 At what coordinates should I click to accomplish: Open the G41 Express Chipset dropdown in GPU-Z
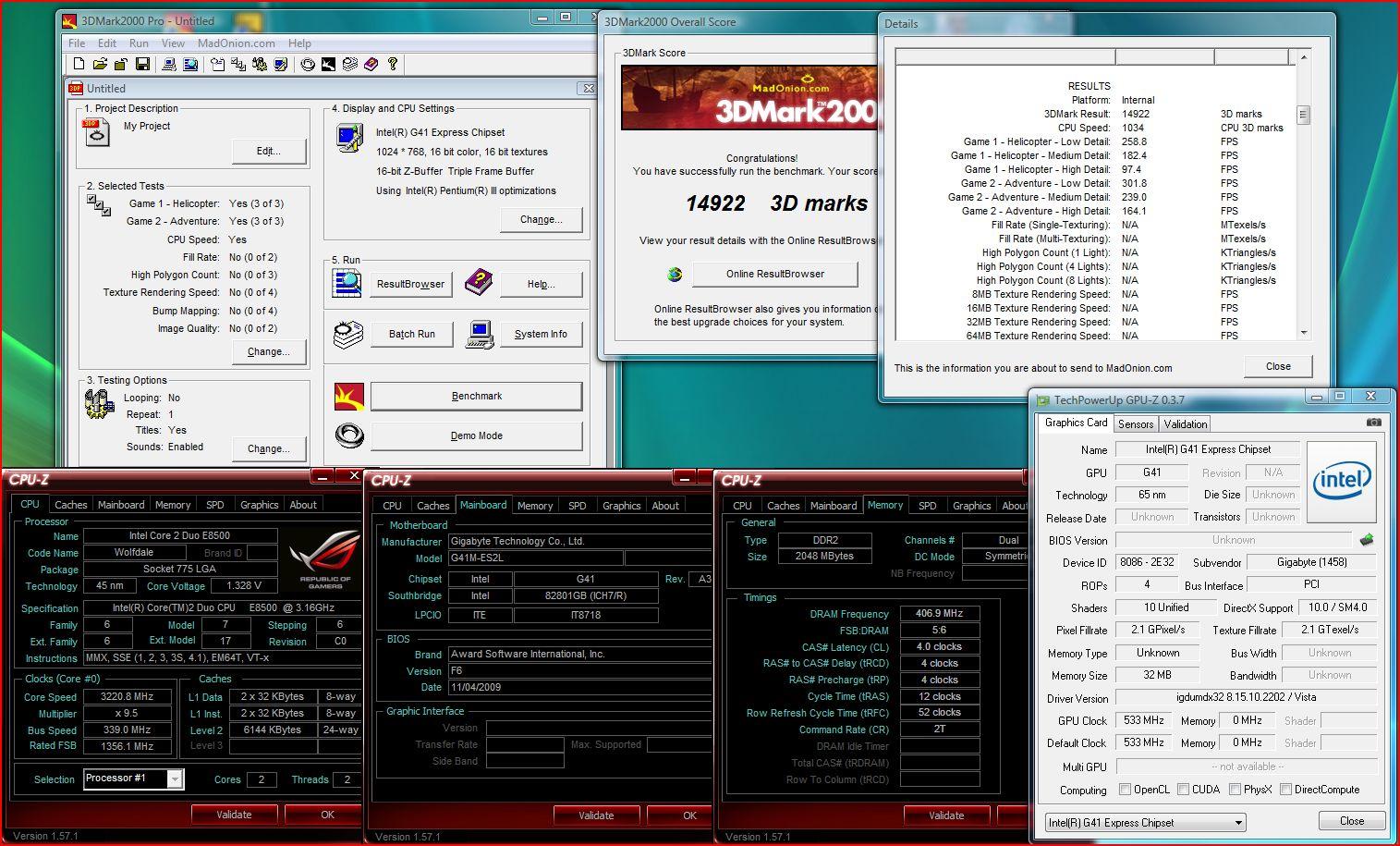click(x=1146, y=822)
